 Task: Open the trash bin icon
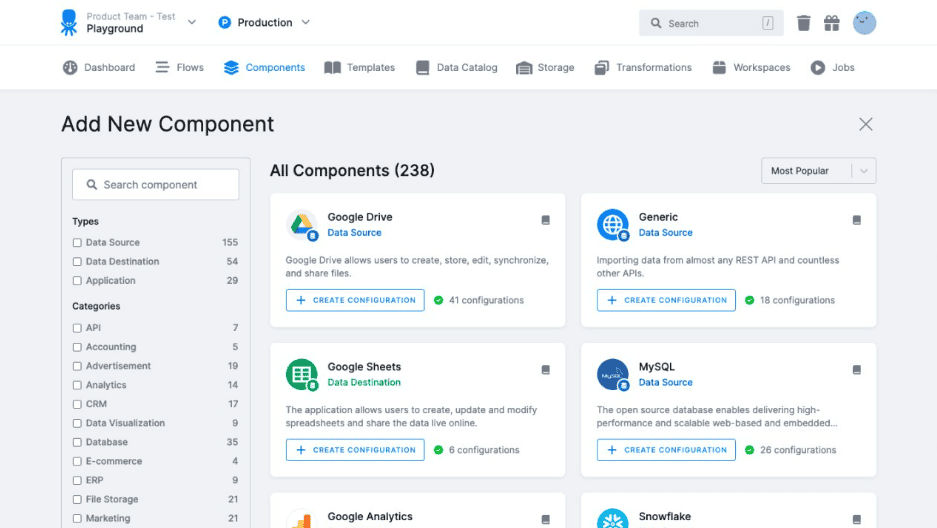pyautogui.click(x=803, y=23)
